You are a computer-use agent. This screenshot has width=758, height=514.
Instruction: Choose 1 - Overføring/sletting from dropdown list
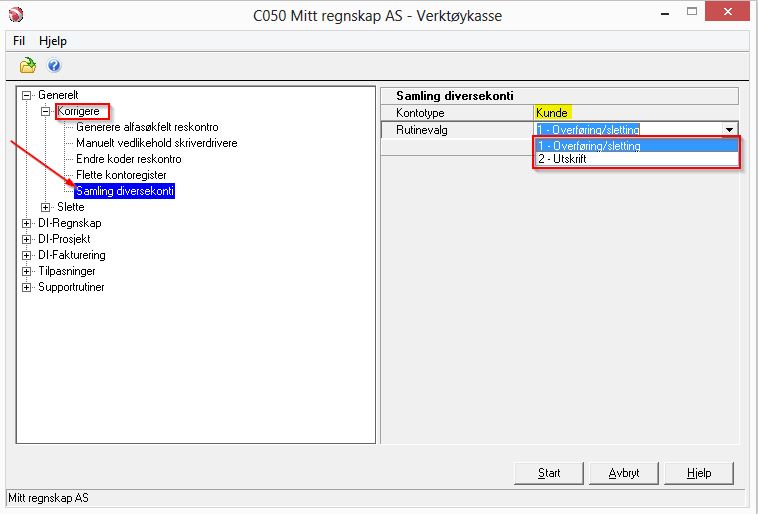pos(637,146)
